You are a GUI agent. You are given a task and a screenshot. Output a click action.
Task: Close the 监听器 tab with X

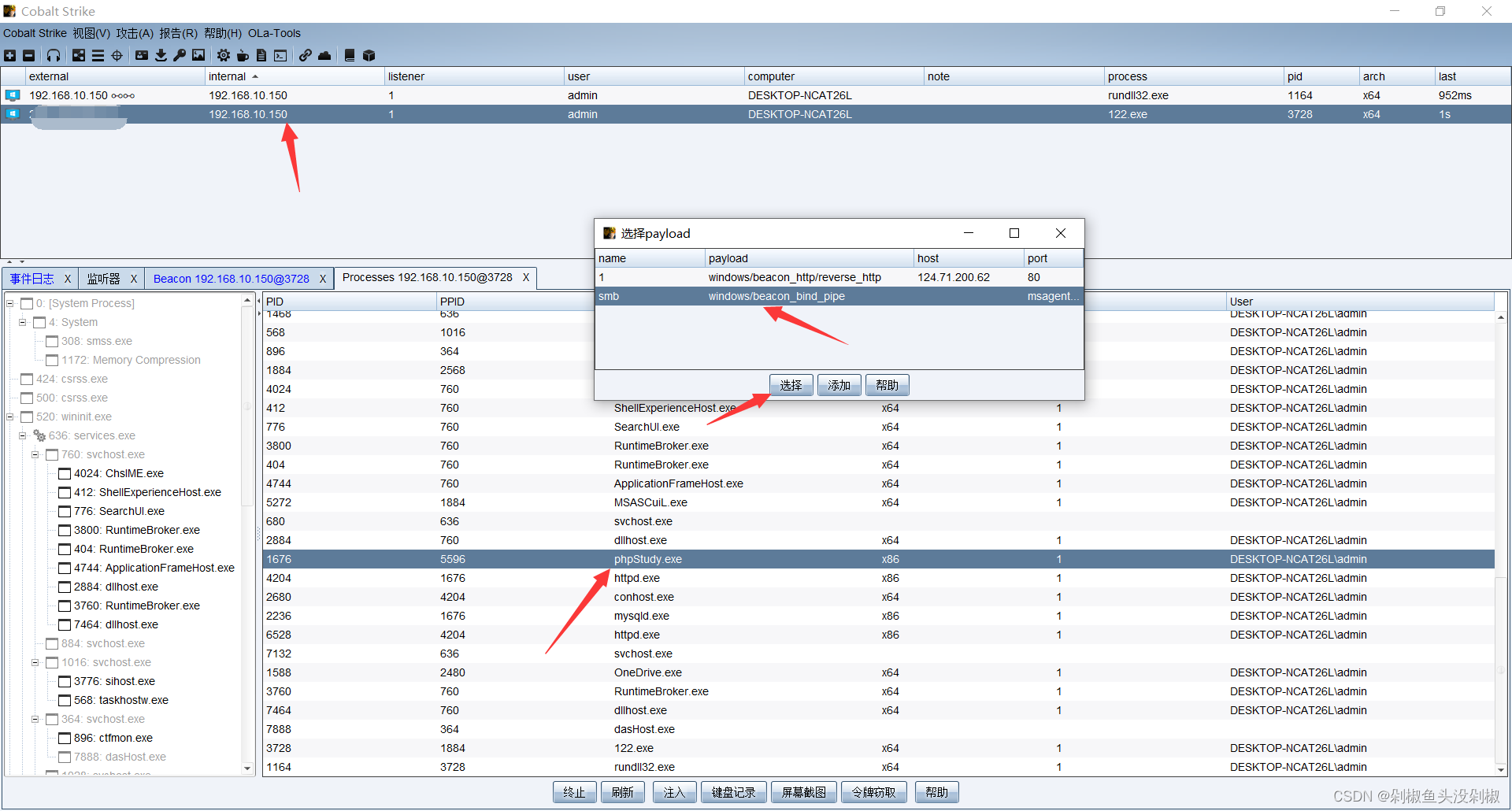[x=133, y=279]
